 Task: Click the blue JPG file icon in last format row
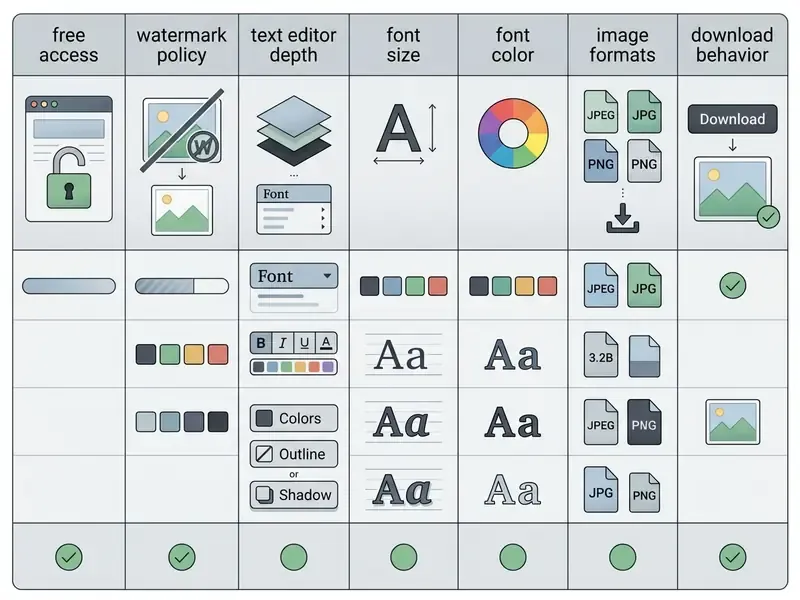tap(601, 489)
